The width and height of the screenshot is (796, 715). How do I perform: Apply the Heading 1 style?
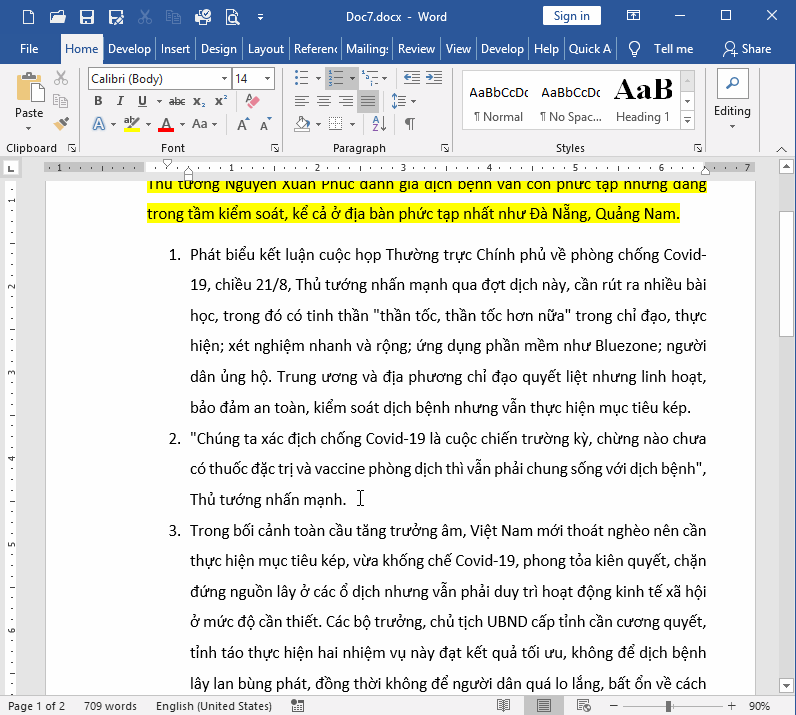[x=643, y=100]
